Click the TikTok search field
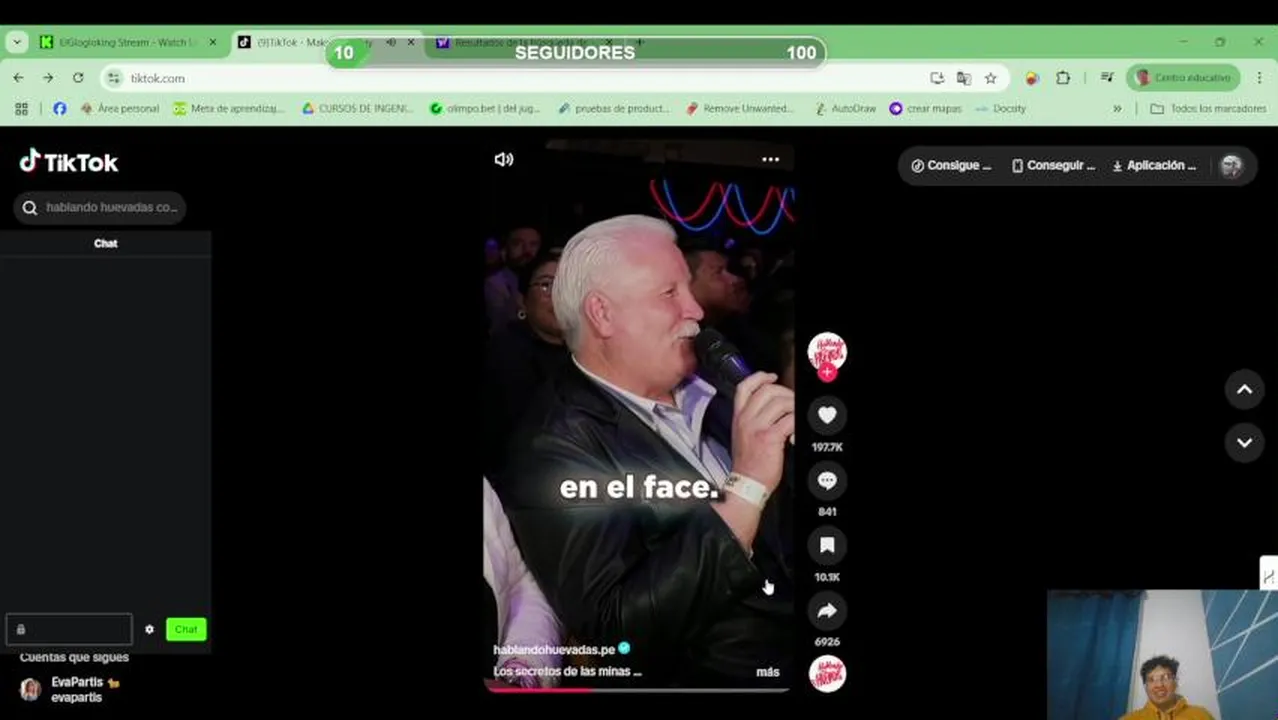This screenshot has height=720, width=1278. tap(100, 207)
